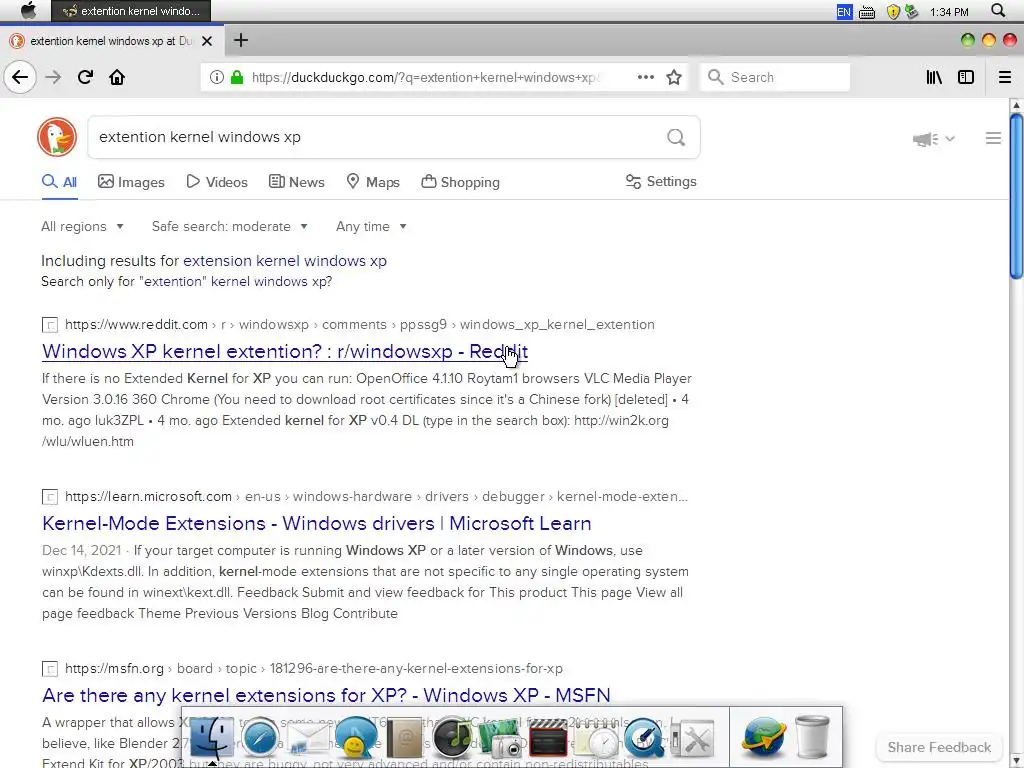Viewport: 1024px width, 768px height.
Task: Click the browser Back arrow button
Action: point(20,77)
